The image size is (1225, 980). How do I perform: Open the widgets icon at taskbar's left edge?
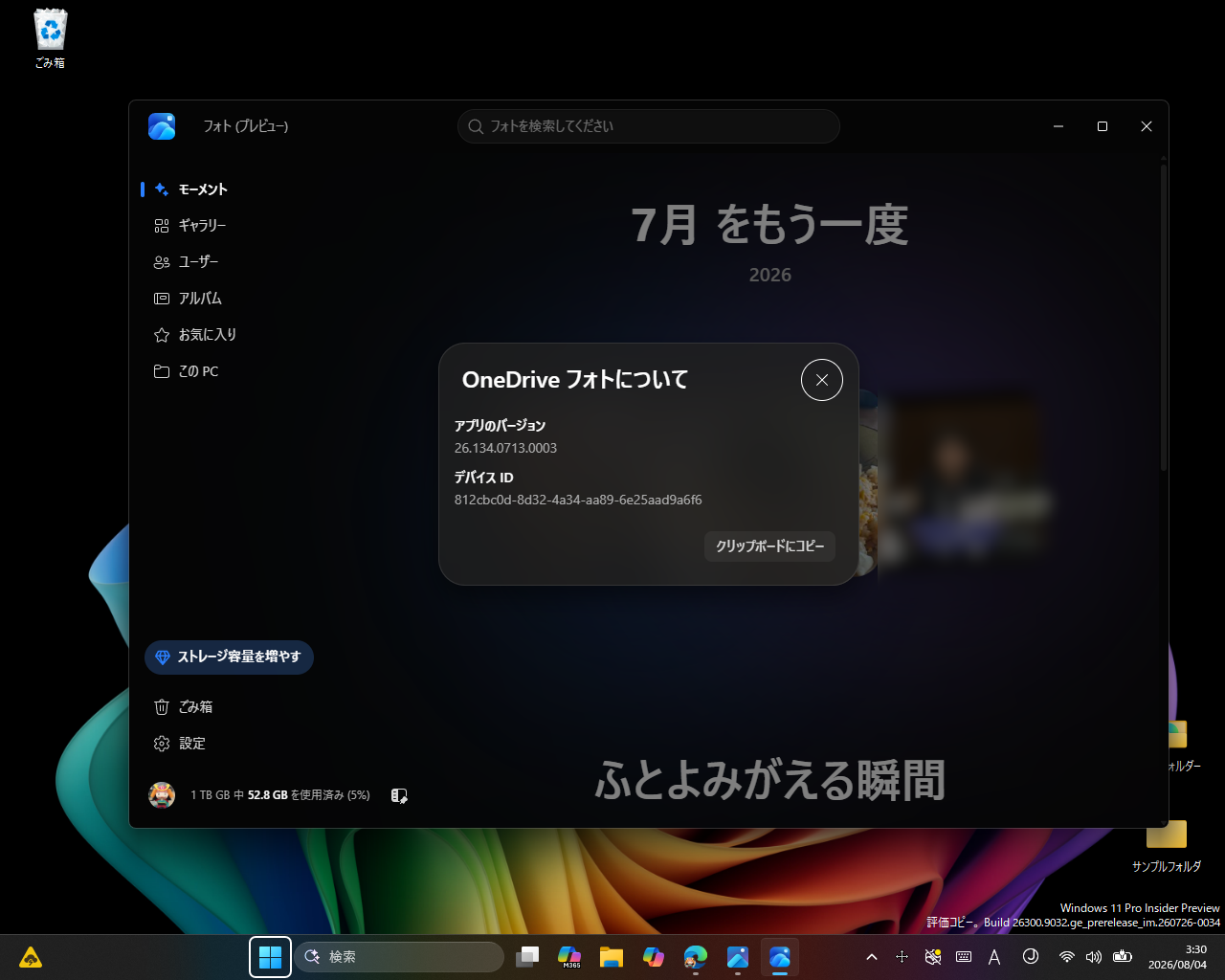point(31,957)
